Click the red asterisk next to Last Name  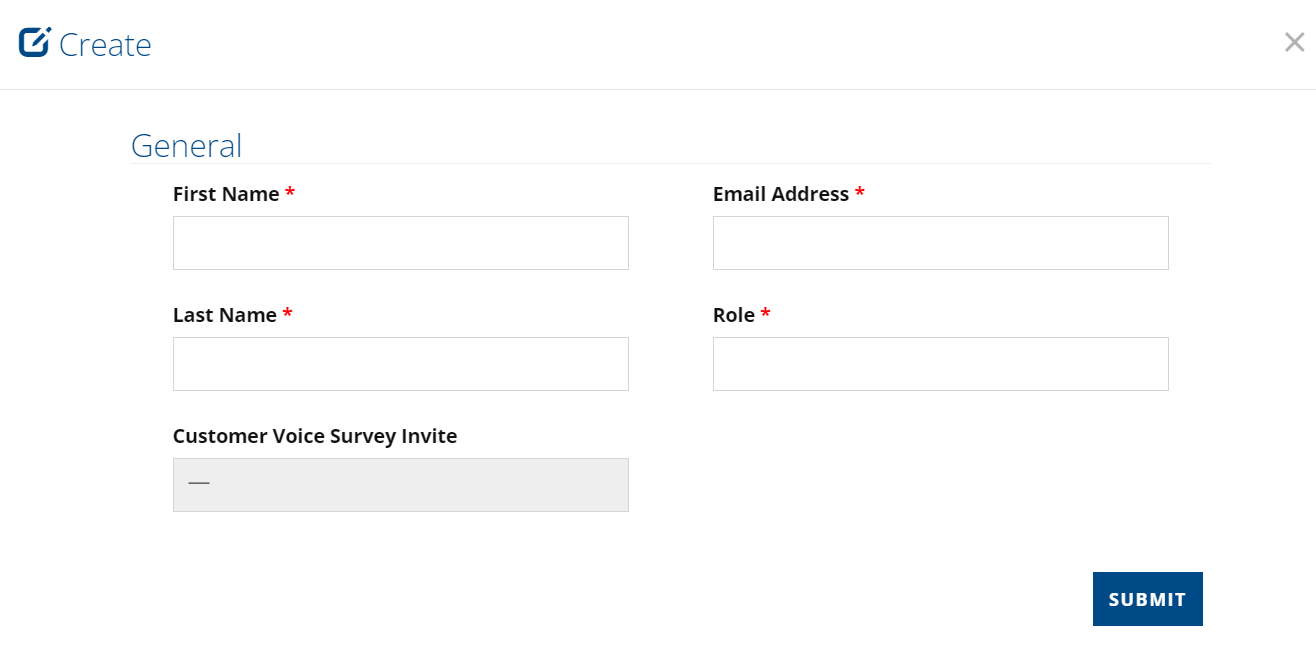pyautogui.click(x=287, y=313)
